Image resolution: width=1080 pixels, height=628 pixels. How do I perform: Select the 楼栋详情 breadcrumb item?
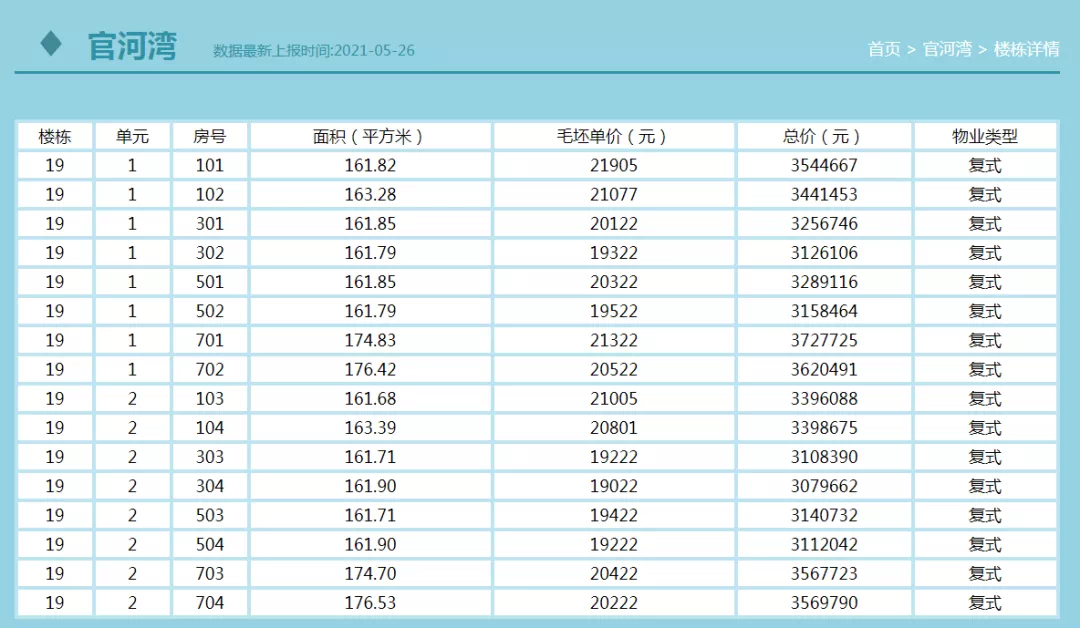click(x=1026, y=50)
